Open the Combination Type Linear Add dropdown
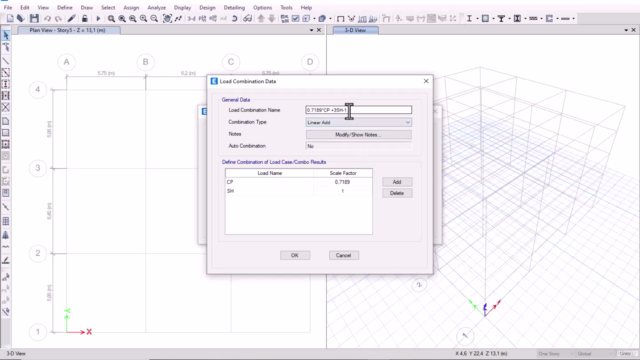The height and width of the screenshot is (360, 640). tap(358, 122)
